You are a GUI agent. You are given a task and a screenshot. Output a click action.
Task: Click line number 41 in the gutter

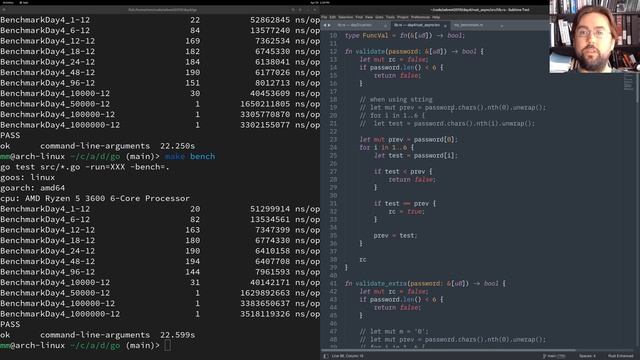coord(333,283)
